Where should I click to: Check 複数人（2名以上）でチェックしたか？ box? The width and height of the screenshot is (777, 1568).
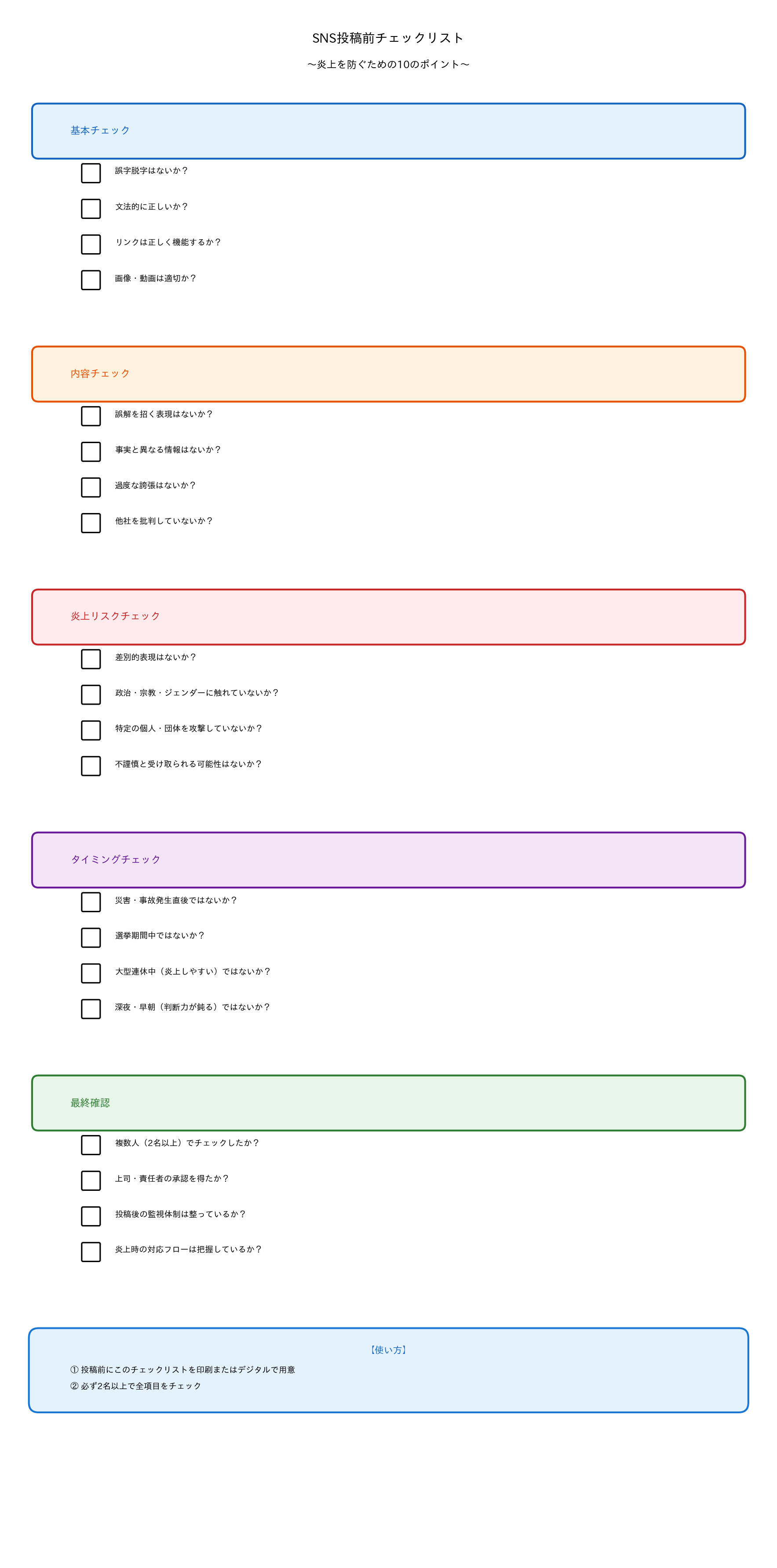[x=91, y=1145]
